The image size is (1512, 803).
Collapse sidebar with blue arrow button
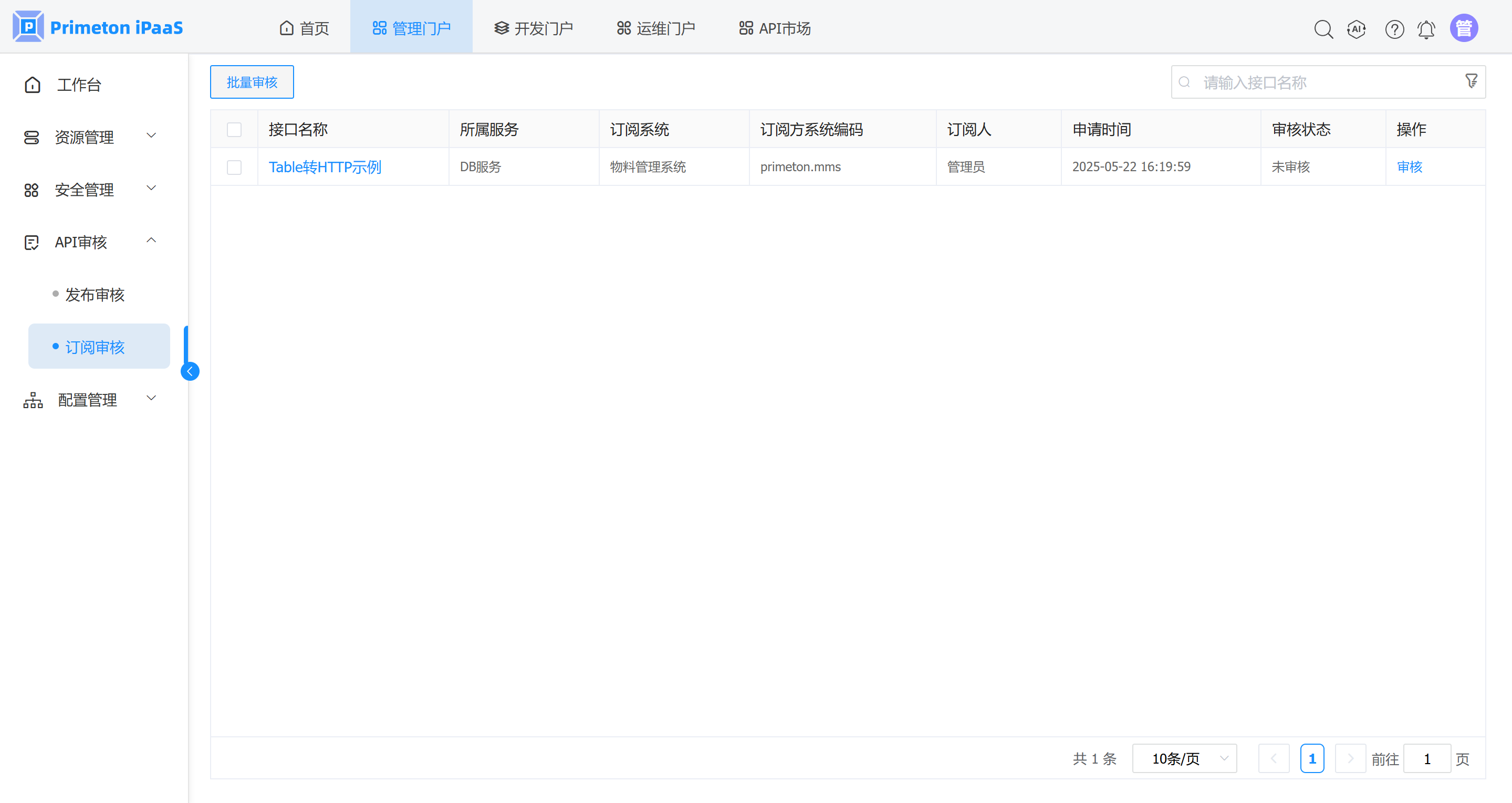(190, 371)
